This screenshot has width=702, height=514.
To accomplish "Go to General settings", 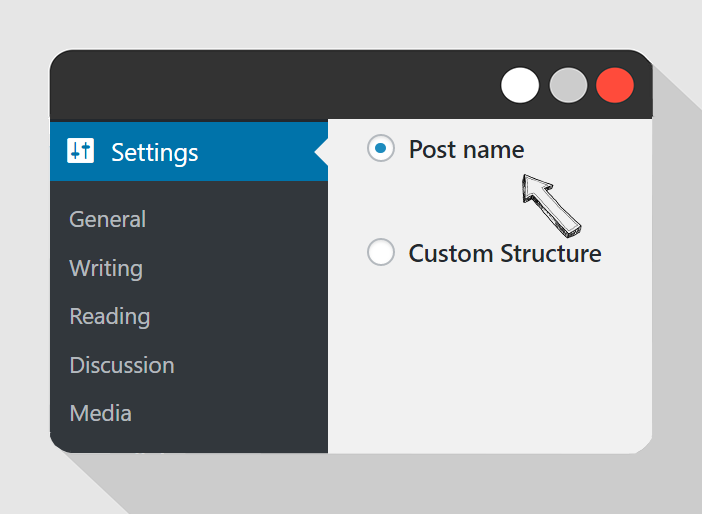I will [x=107, y=219].
